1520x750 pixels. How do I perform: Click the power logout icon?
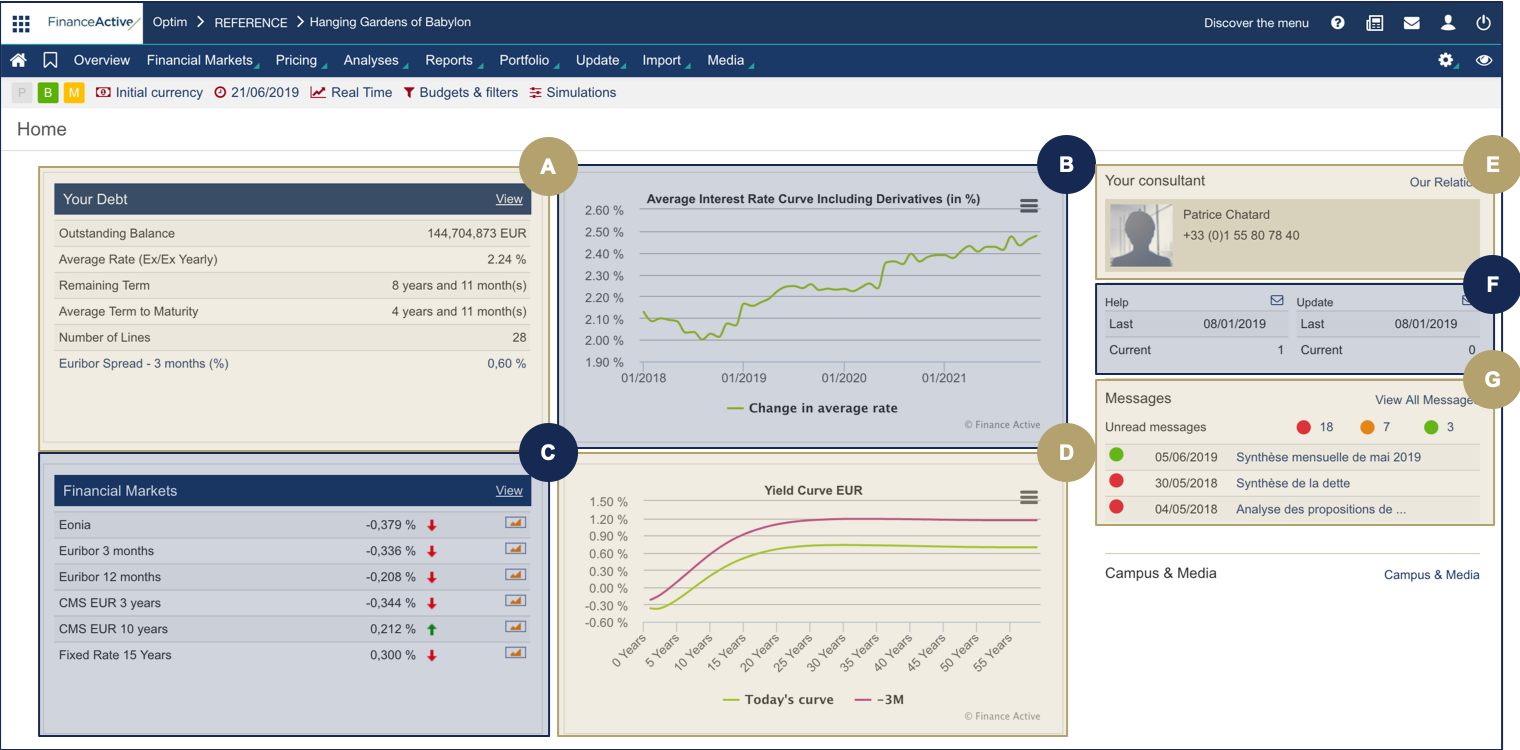pos(1483,23)
